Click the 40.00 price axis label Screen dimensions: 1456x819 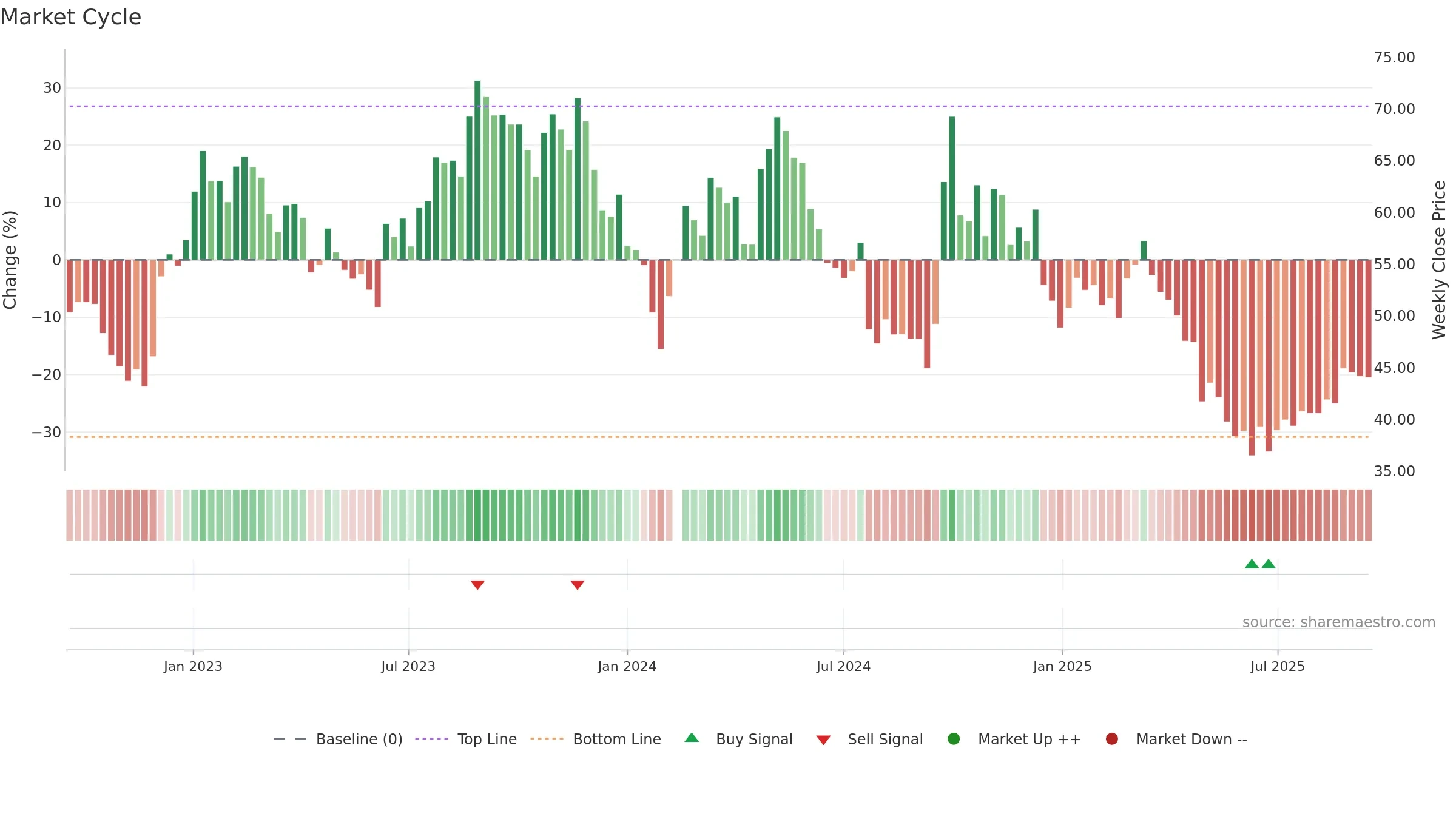click(x=1394, y=419)
